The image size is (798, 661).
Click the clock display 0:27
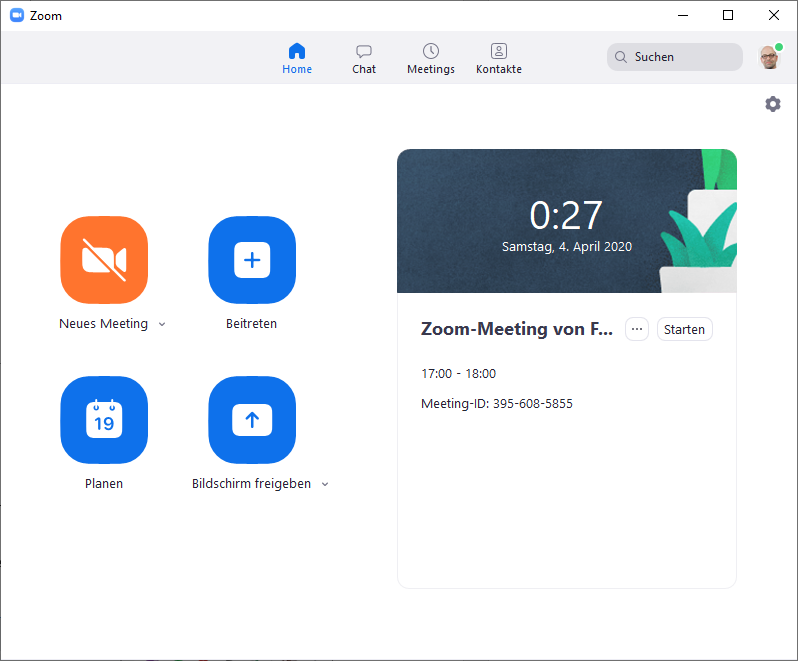566,215
